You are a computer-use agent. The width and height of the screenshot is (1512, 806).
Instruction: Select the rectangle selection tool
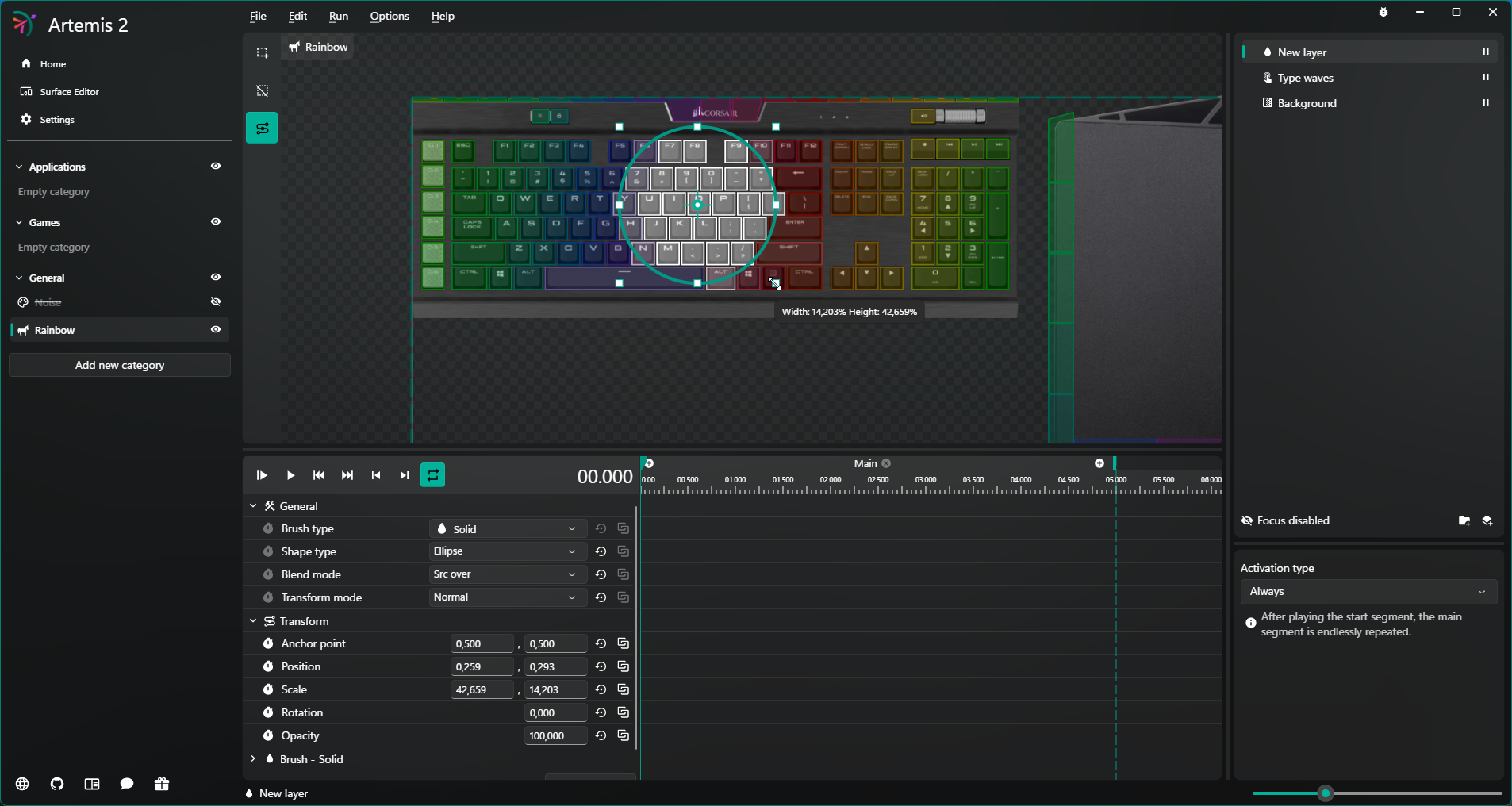[x=262, y=53]
